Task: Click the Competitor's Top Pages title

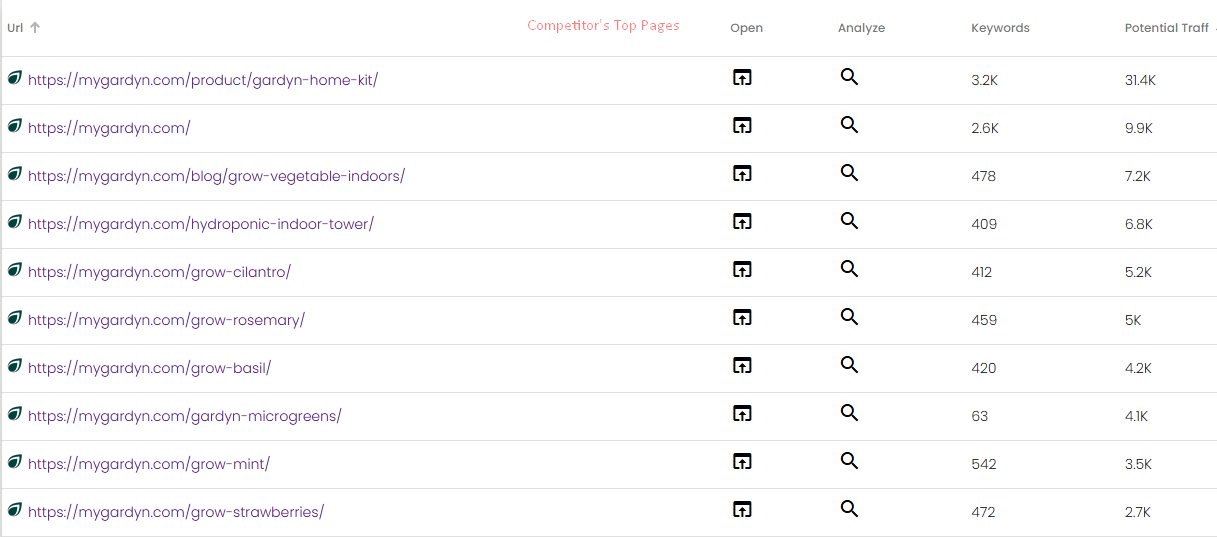Action: [603, 26]
